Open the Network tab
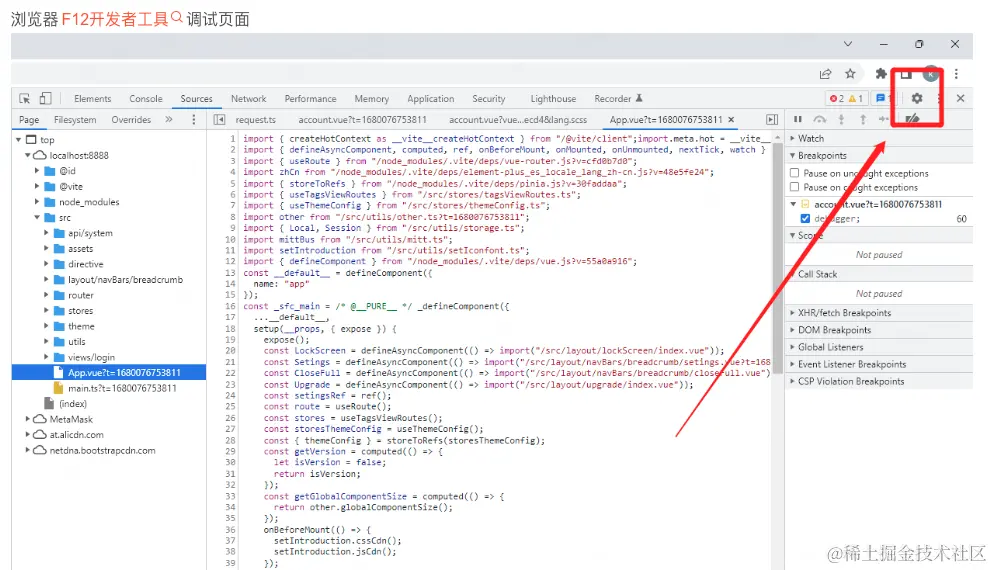 [248, 99]
